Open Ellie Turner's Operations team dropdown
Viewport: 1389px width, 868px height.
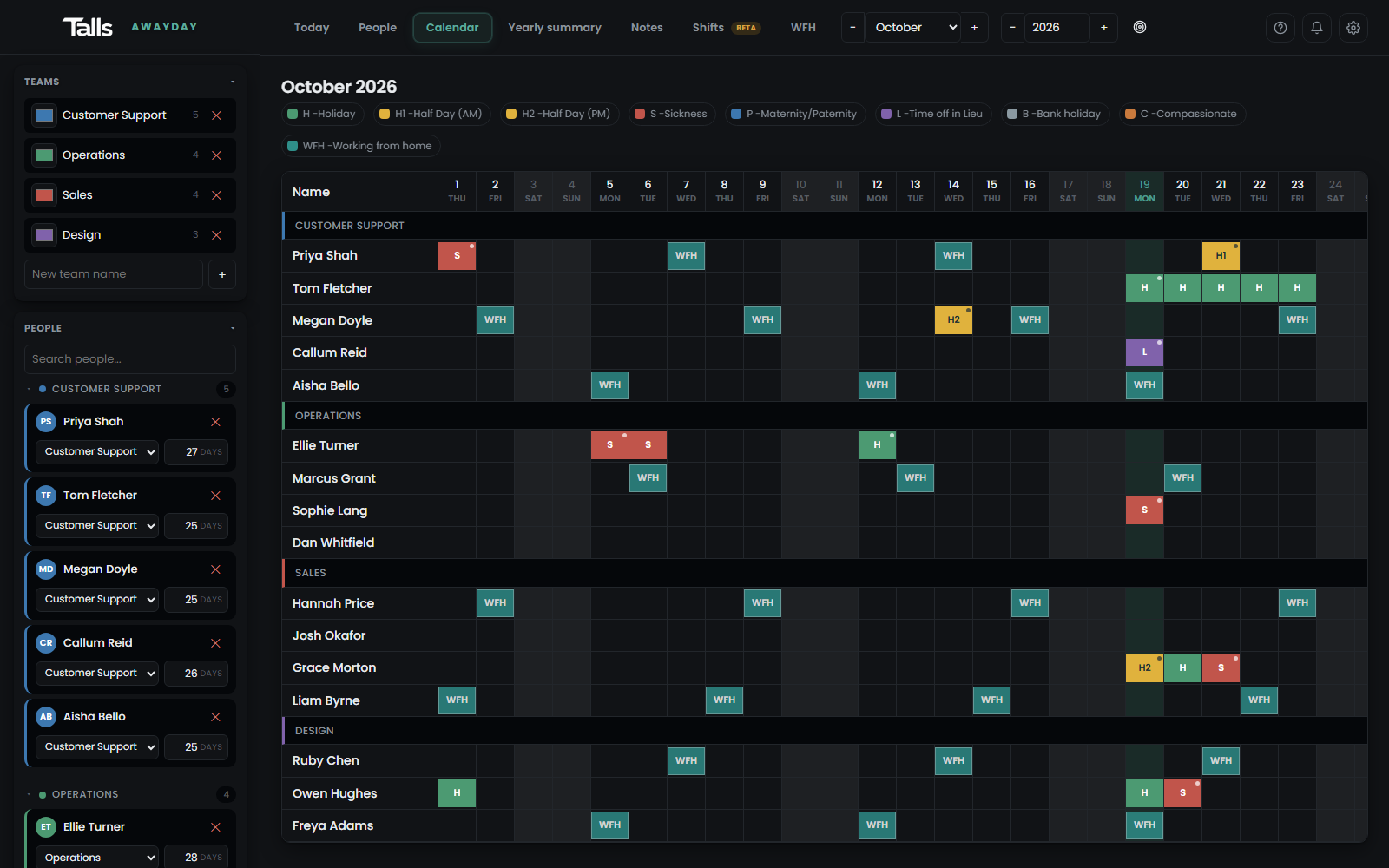pos(96,858)
